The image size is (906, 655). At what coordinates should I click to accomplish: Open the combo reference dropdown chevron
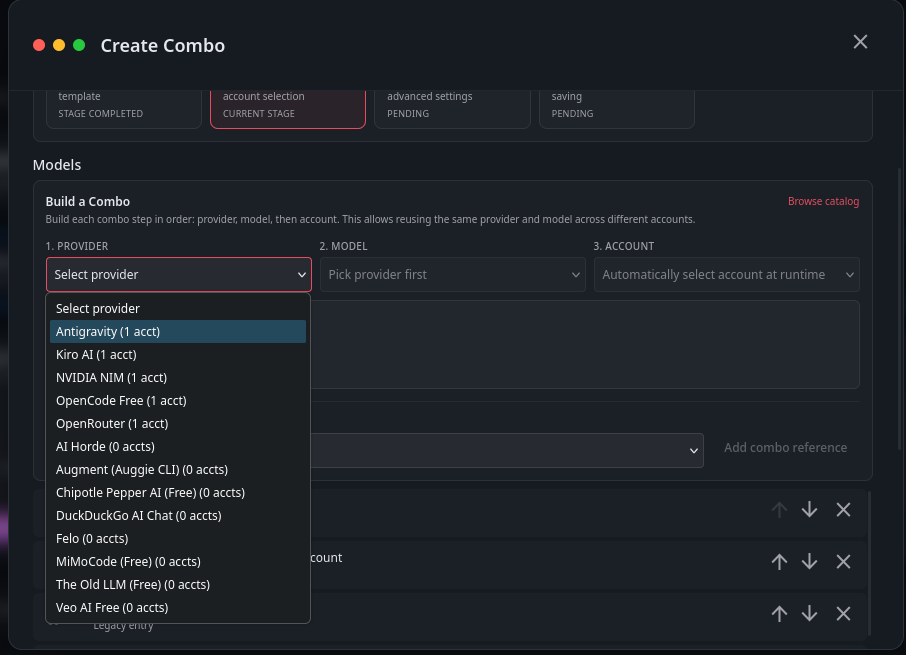point(693,451)
